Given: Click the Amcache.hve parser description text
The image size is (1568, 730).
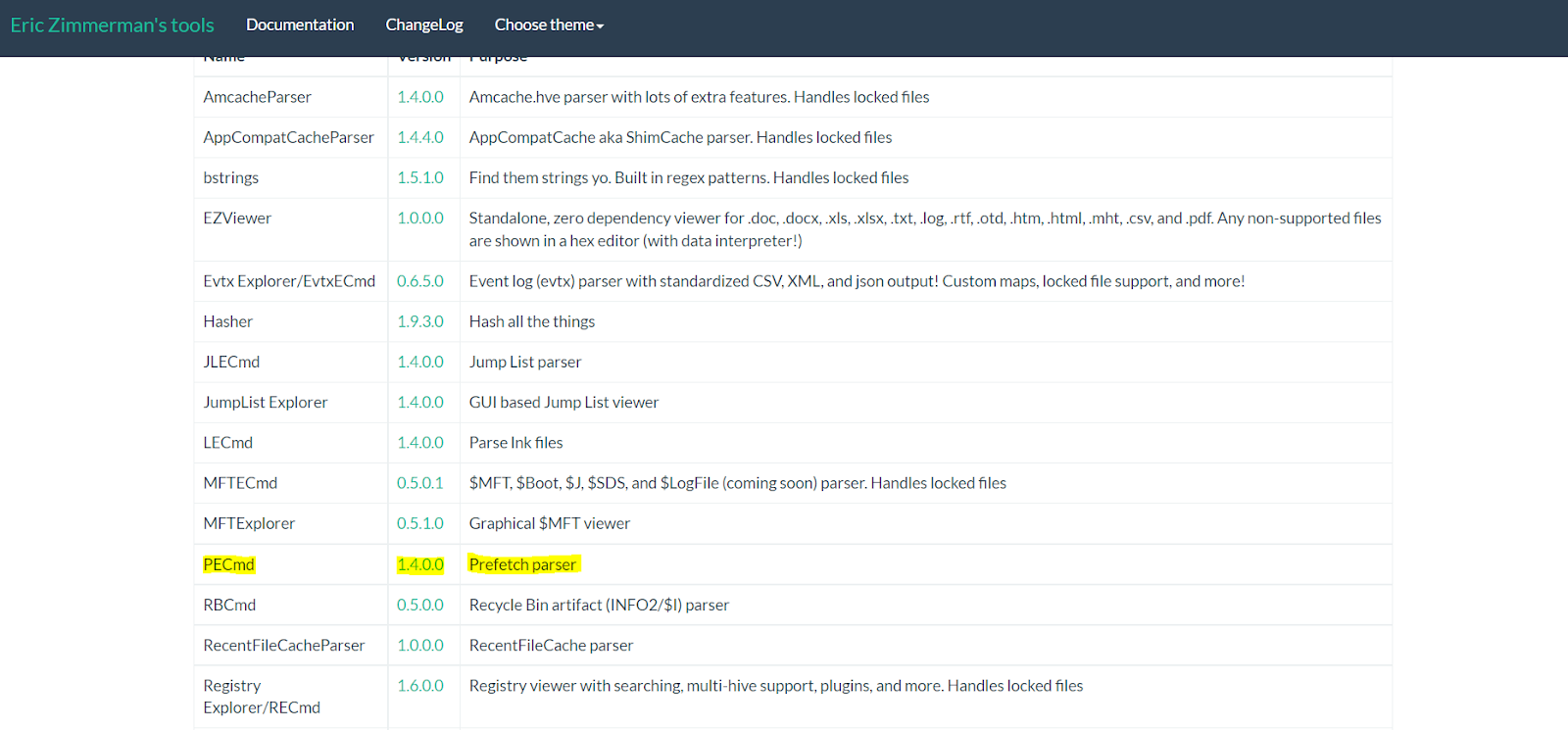Looking at the screenshot, I should pos(699,97).
